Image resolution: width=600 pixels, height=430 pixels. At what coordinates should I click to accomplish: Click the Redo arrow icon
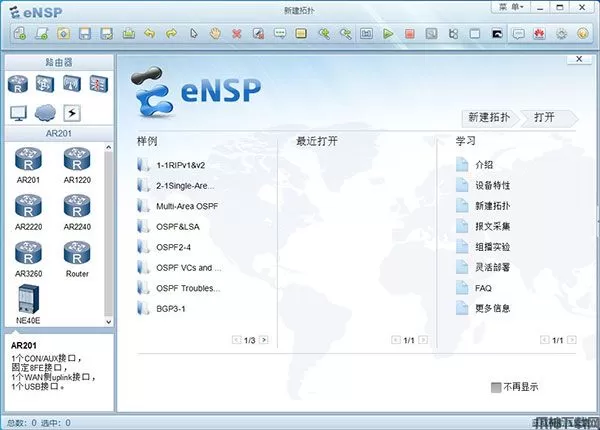point(171,34)
